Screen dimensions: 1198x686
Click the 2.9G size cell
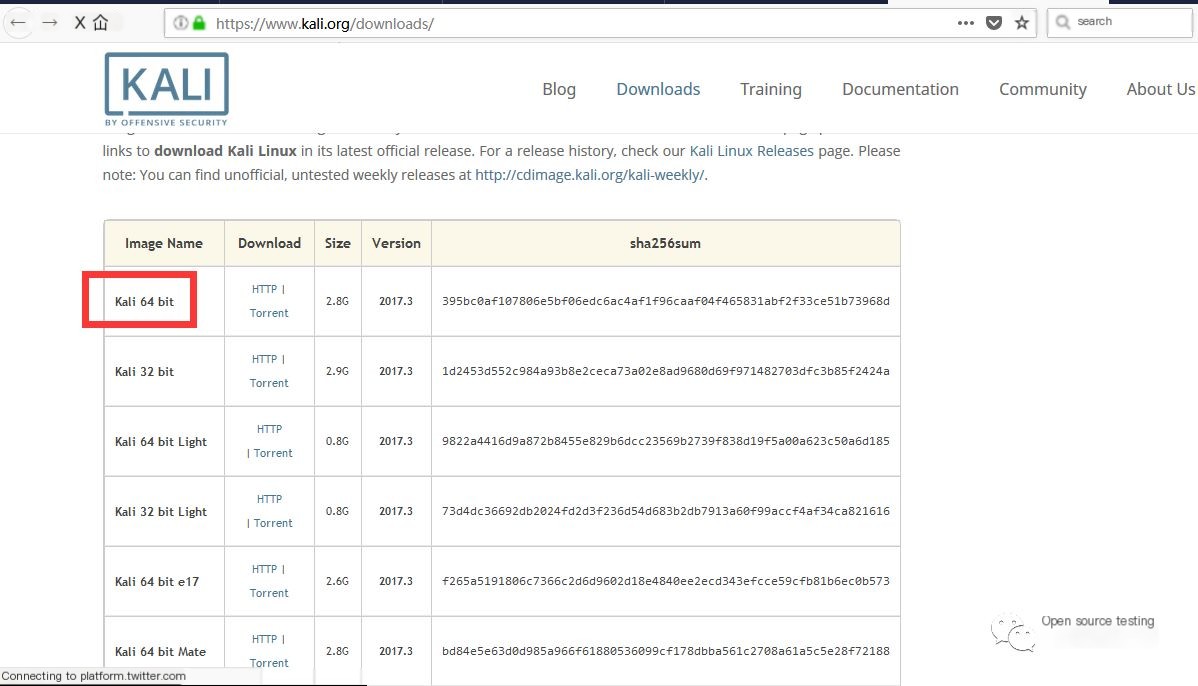[337, 371]
